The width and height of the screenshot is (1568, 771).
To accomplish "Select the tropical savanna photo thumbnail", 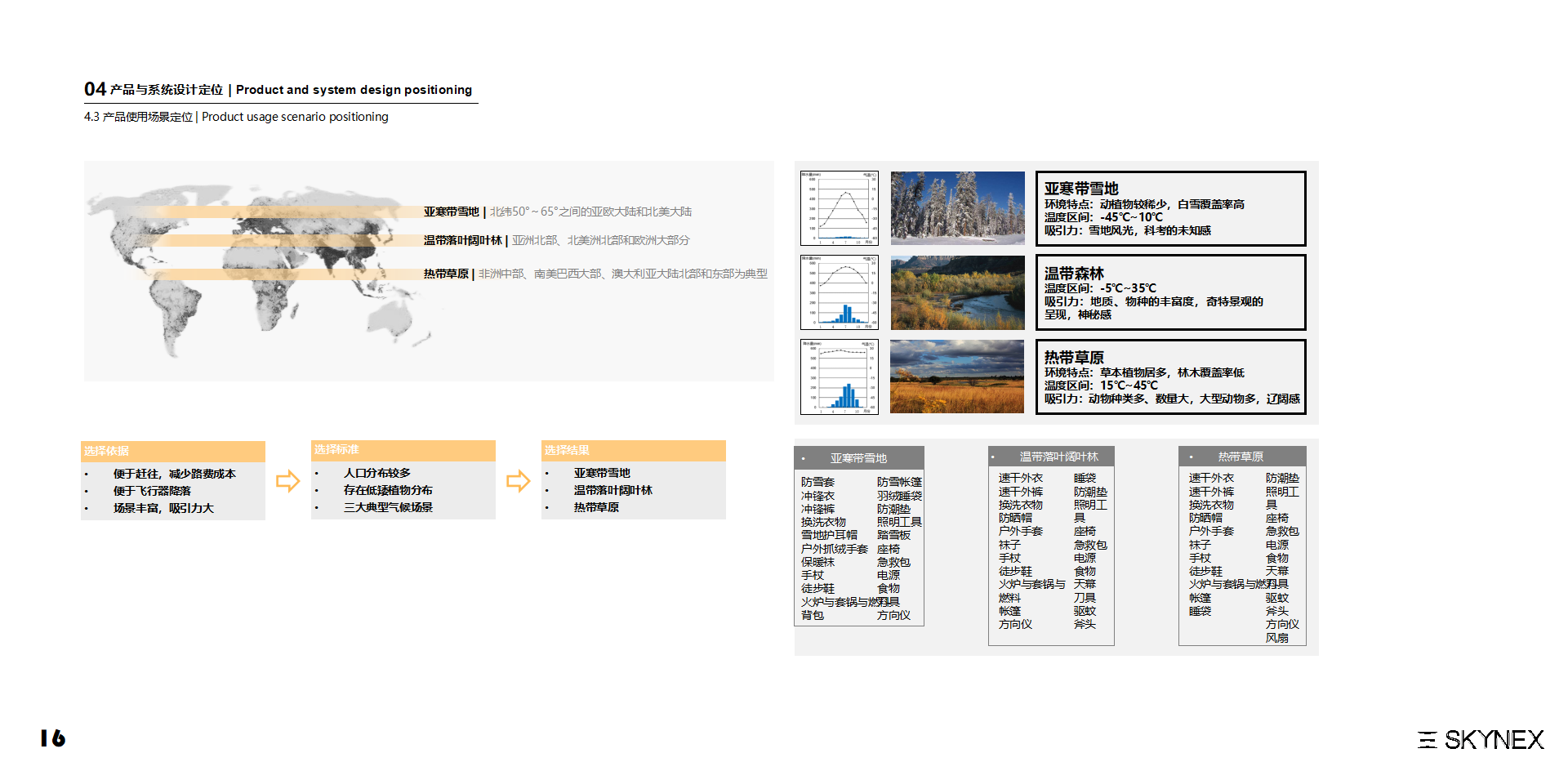I will pos(957,377).
